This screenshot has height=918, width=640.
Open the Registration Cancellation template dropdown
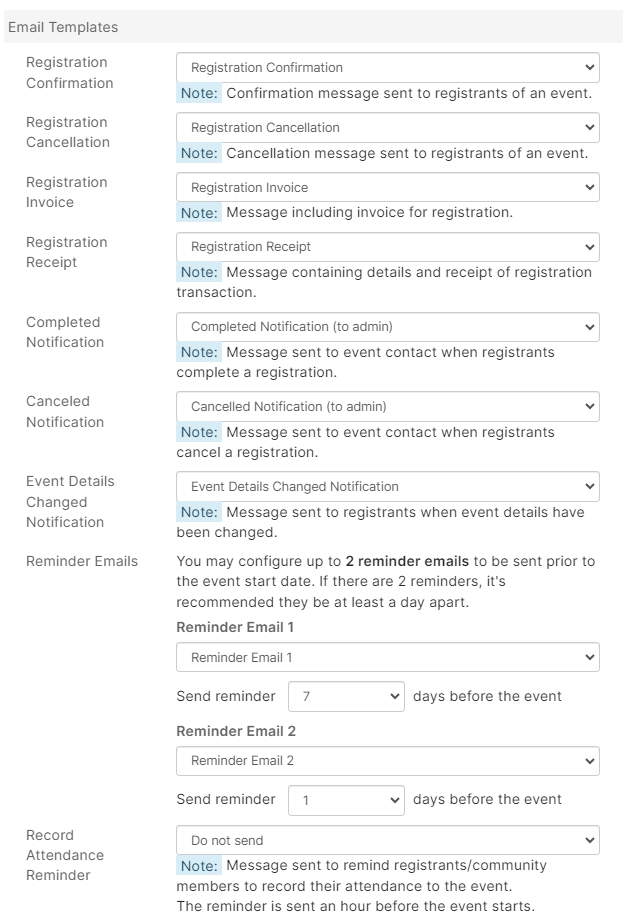click(387, 128)
